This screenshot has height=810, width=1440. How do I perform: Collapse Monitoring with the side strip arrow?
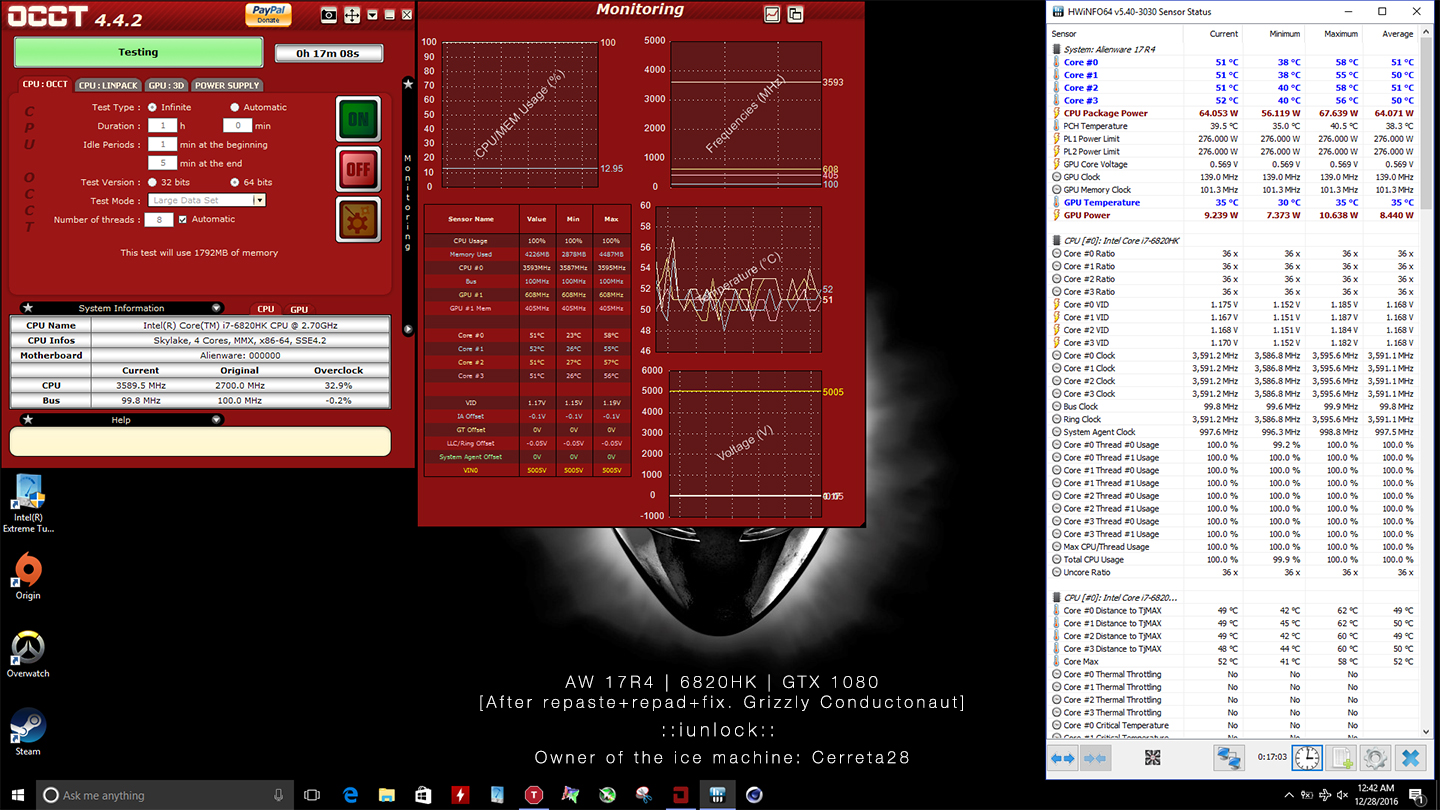408,328
